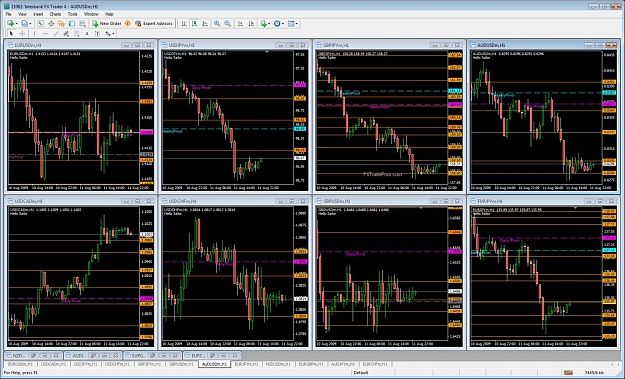Switch to the NZDUSDm,H1 chart tab
The width and height of the screenshot is (625, 379).
278,364
